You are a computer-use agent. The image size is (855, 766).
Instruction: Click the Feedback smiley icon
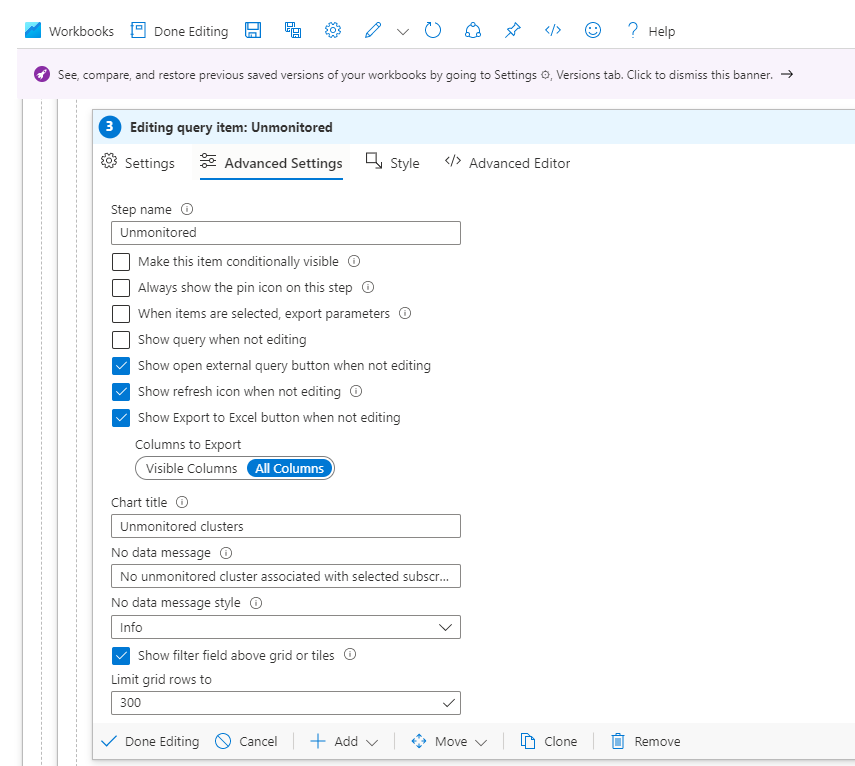pos(592,30)
